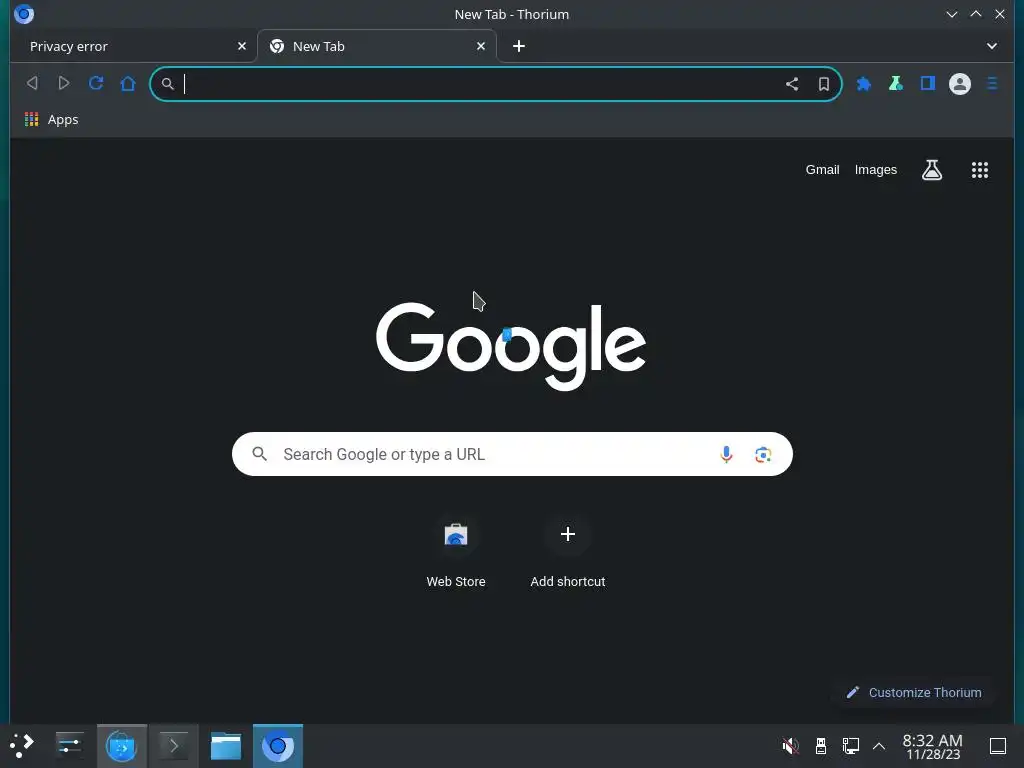Screen dimensions: 1024x768
Task: Open the profile avatar menu
Action: point(959,84)
